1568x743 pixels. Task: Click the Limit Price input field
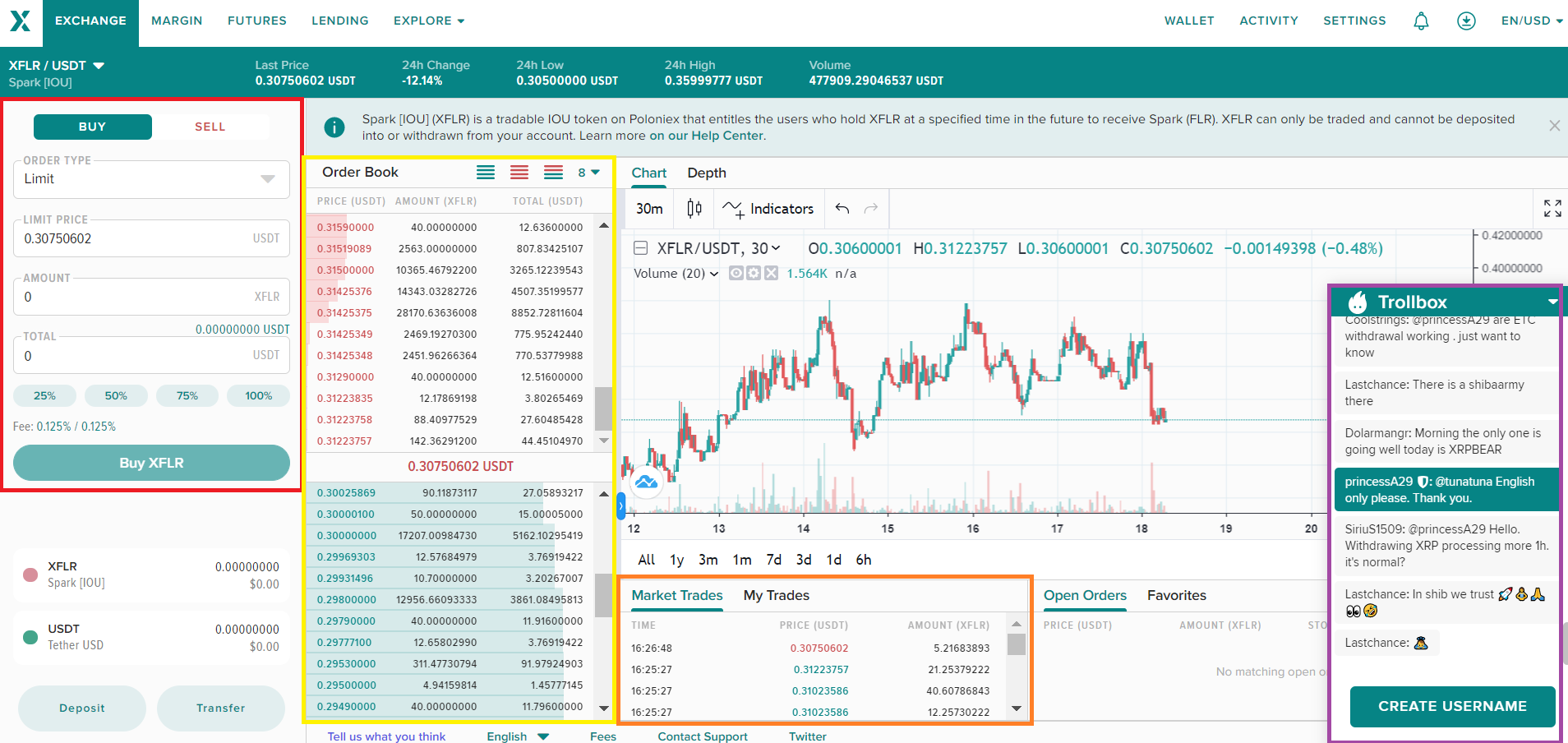point(151,238)
